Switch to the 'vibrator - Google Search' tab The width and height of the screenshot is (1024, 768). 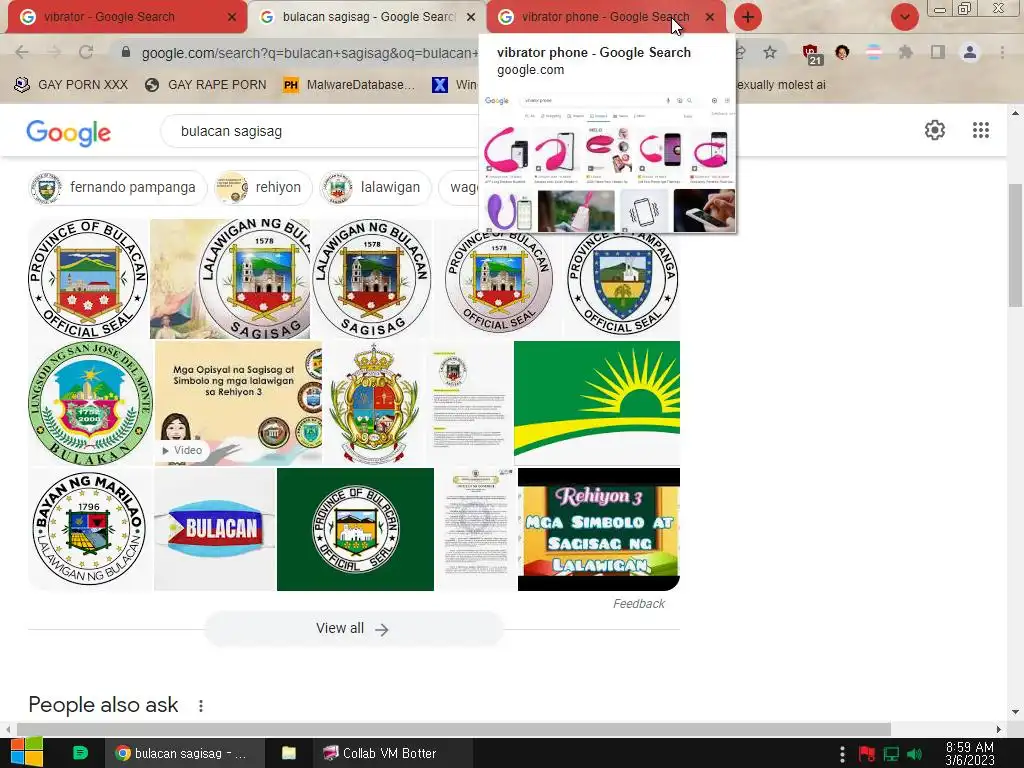tap(124, 17)
